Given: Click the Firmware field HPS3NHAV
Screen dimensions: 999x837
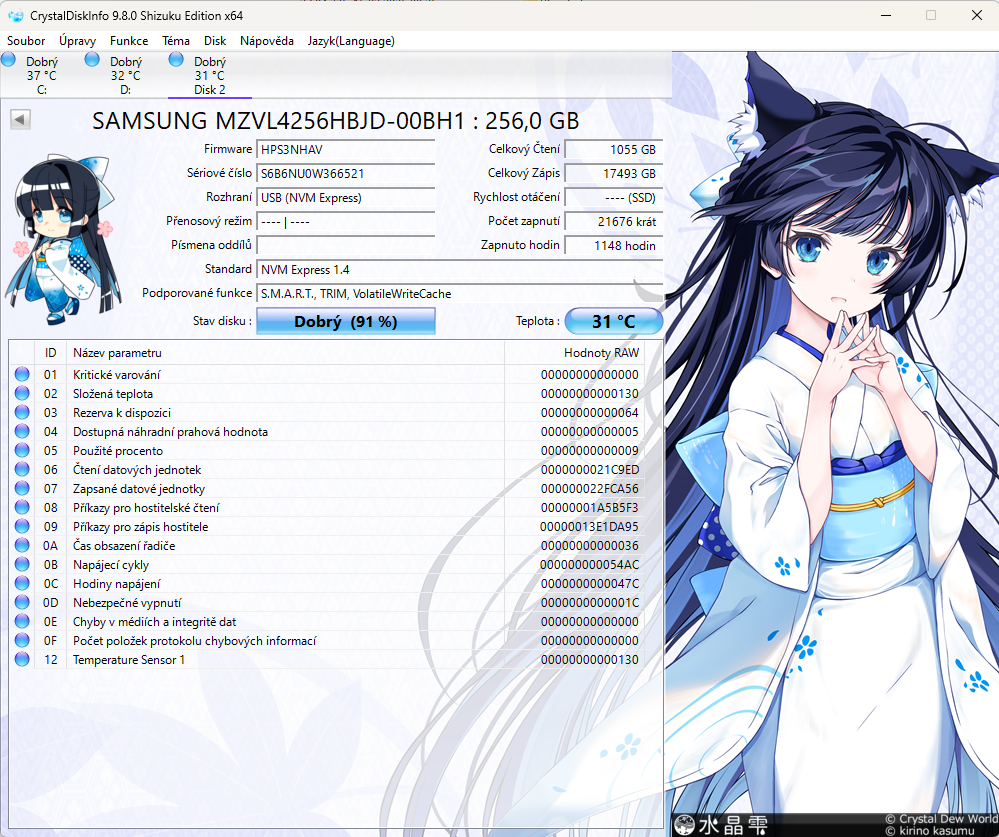Looking at the screenshot, I should [345, 150].
